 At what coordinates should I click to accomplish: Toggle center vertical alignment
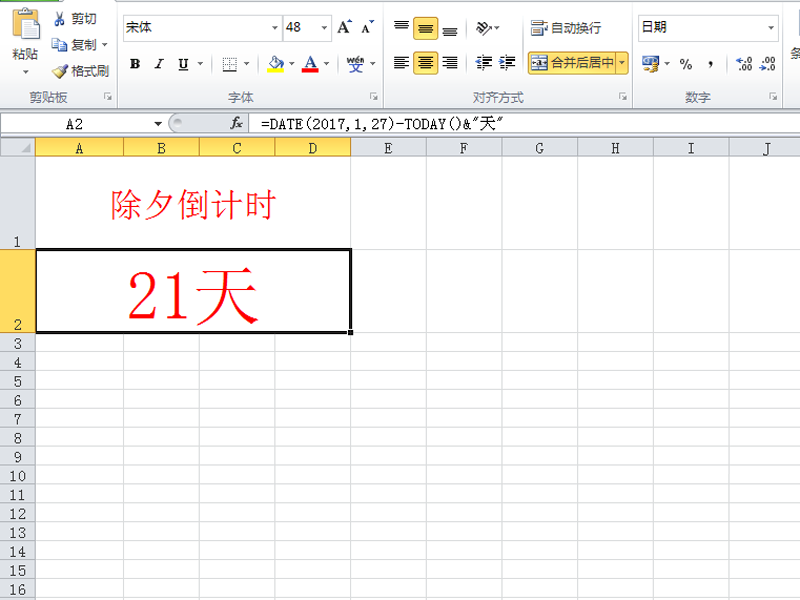tap(427, 26)
